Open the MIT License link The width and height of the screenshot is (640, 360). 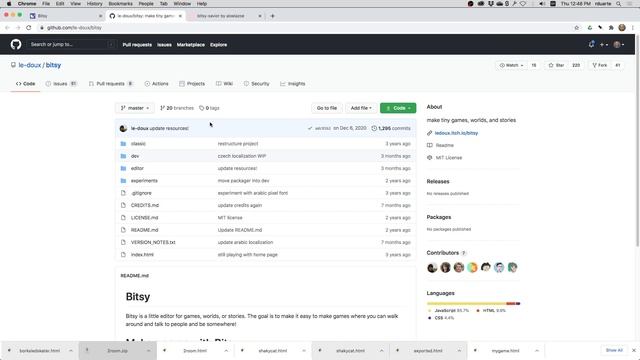(x=449, y=158)
